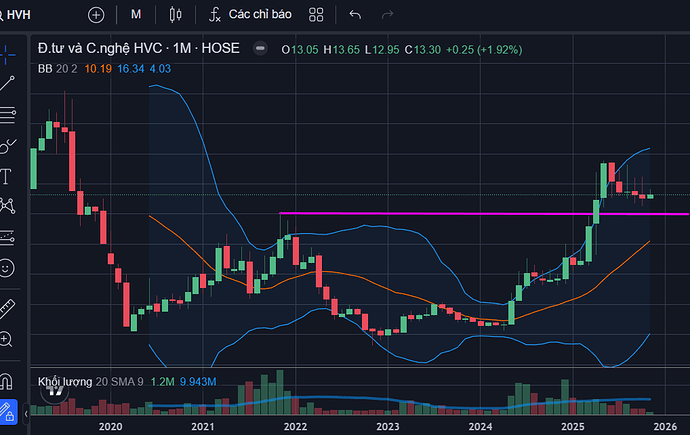The image size is (690, 435).
Task: Open the HVH symbol search
Action: tap(15, 15)
